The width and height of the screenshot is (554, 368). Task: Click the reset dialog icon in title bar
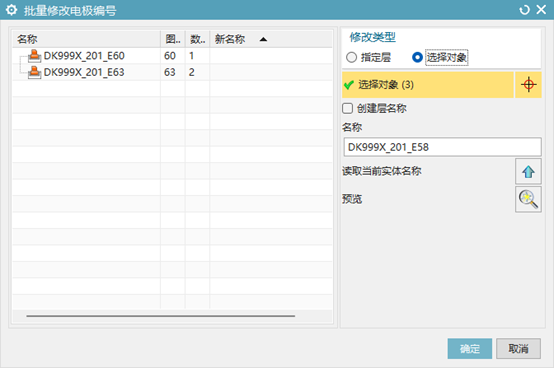pyautogui.click(x=524, y=10)
